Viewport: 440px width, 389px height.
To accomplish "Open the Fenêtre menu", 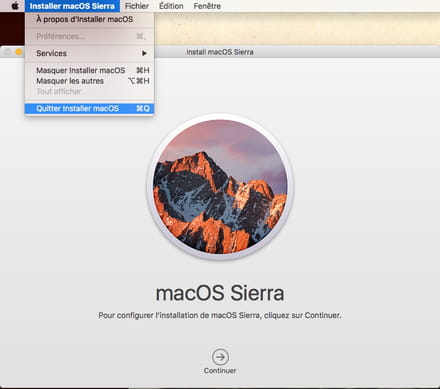I will point(207,6).
